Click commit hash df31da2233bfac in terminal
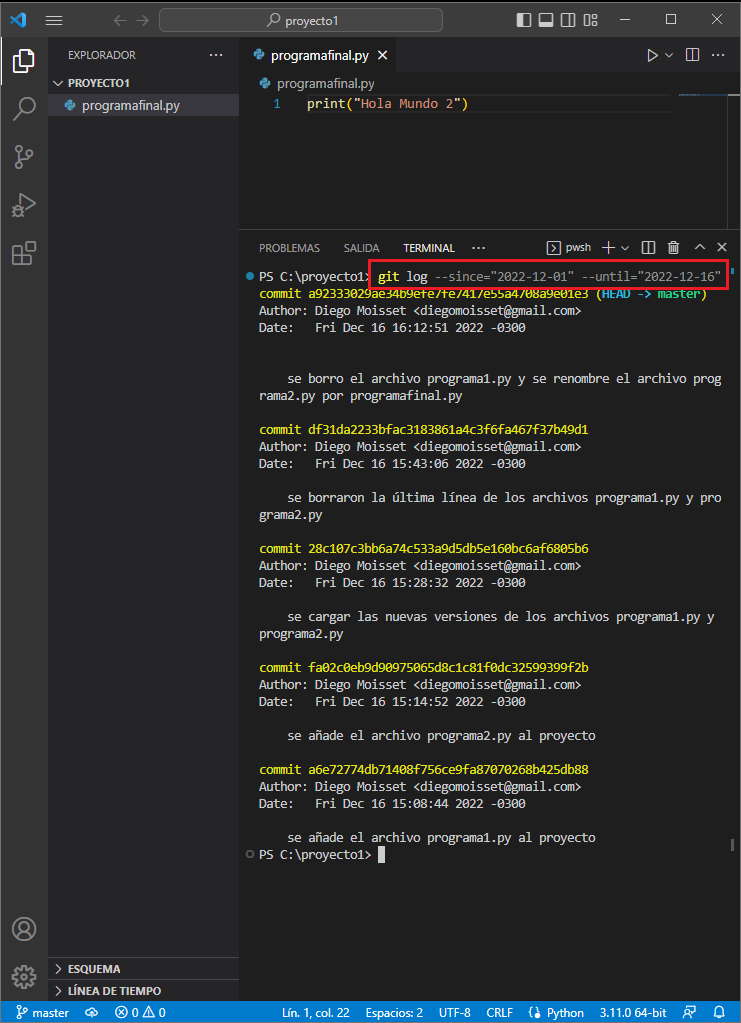 tap(448, 429)
